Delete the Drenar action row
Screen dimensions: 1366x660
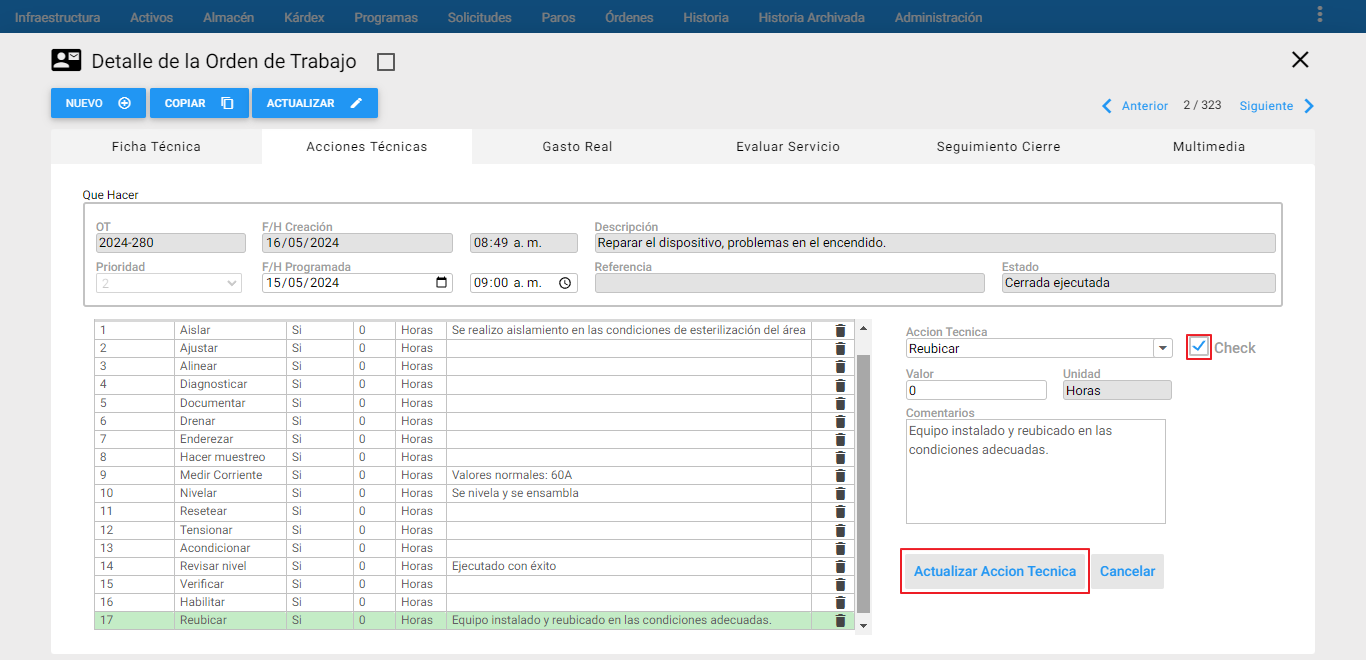840,421
